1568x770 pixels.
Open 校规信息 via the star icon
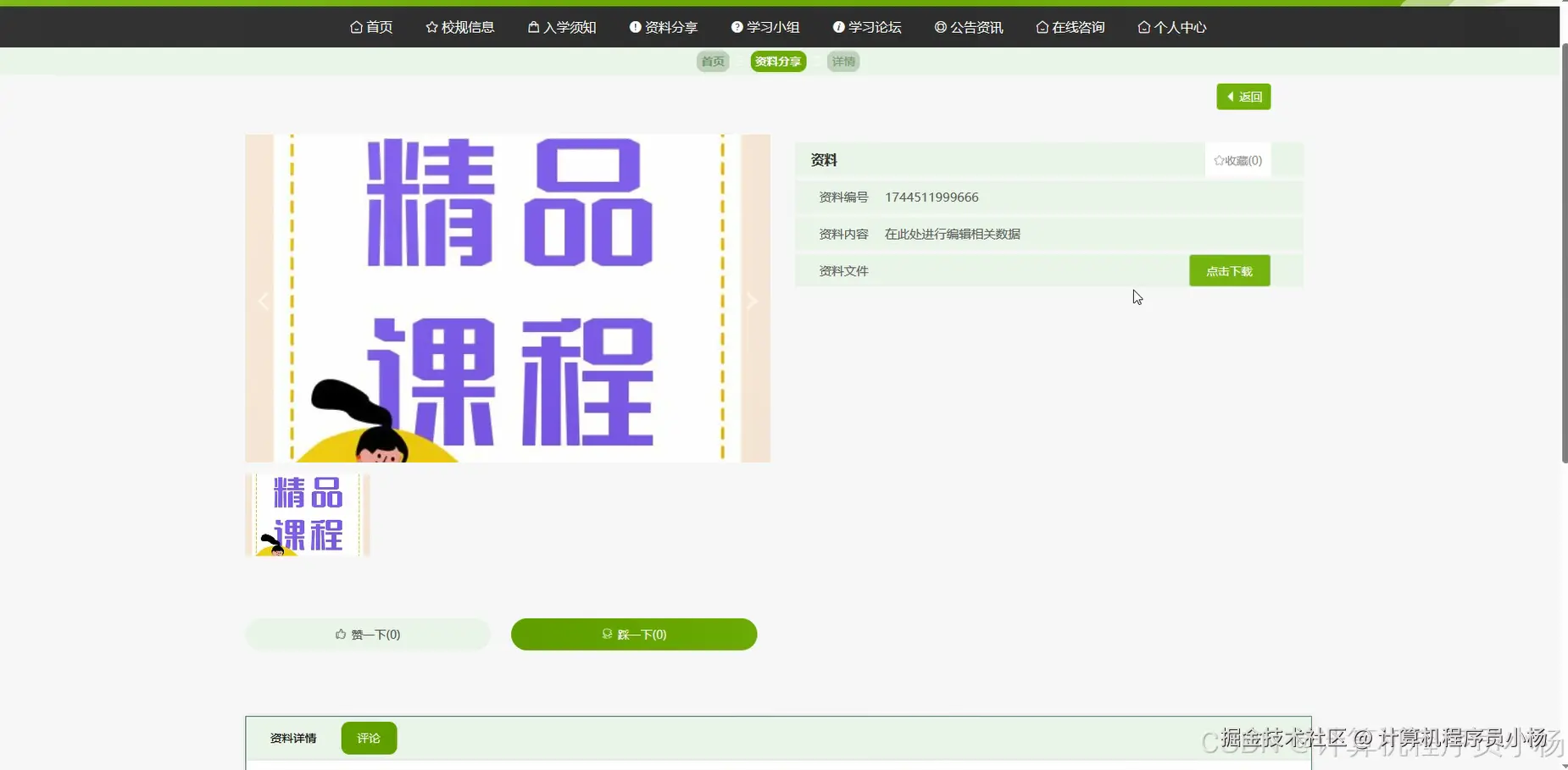pos(459,26)
